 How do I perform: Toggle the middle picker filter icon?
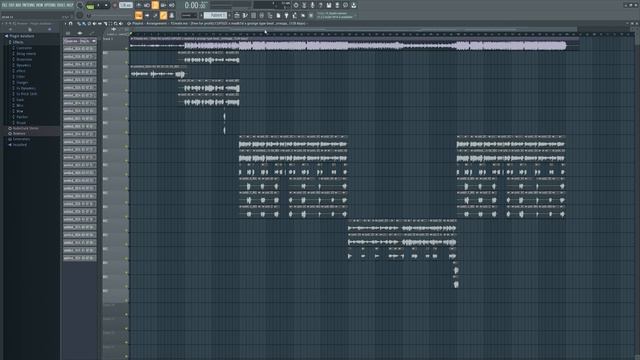click(x=80, y=33)
